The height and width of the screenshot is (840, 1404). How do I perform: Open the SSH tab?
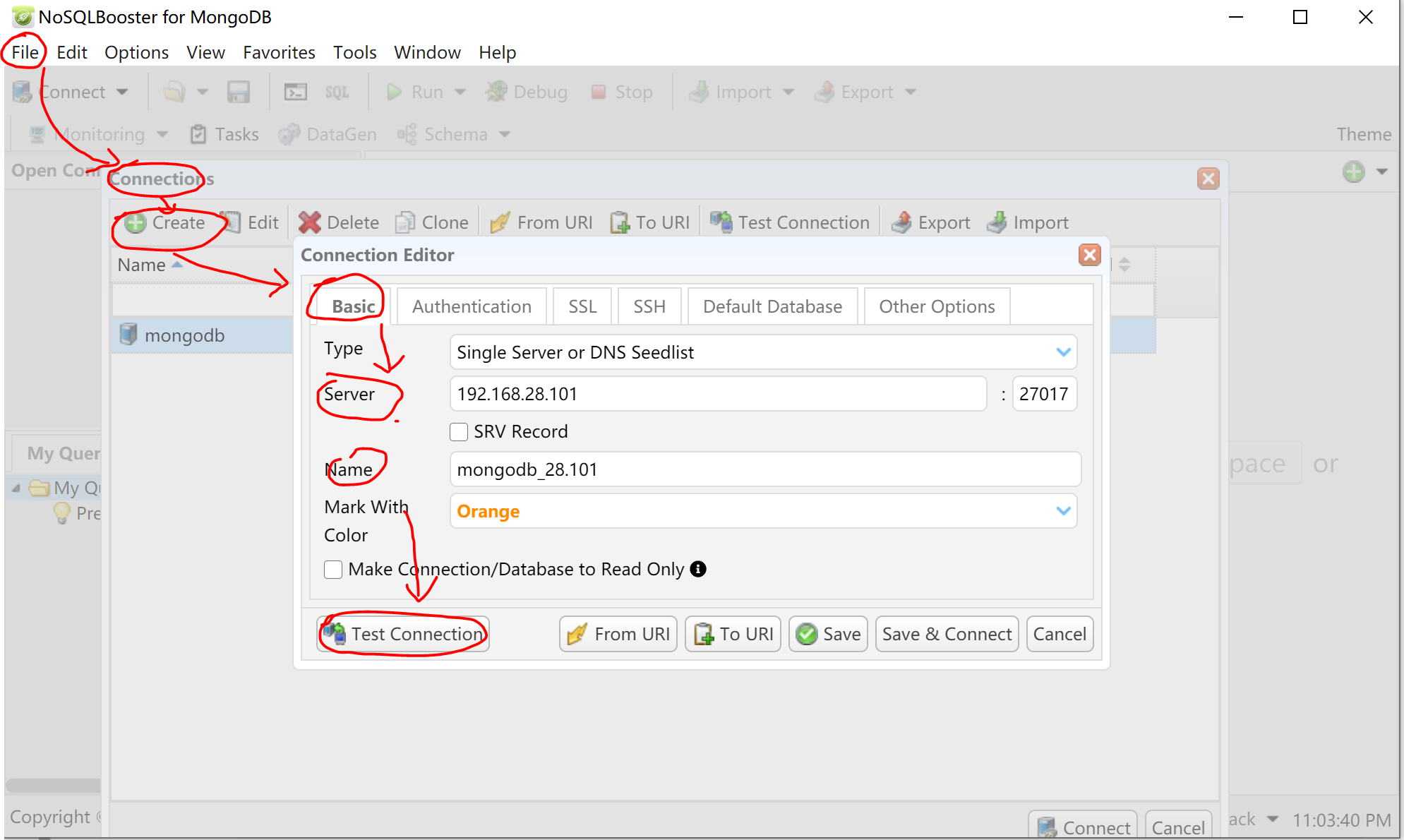[x=649, y=306]
